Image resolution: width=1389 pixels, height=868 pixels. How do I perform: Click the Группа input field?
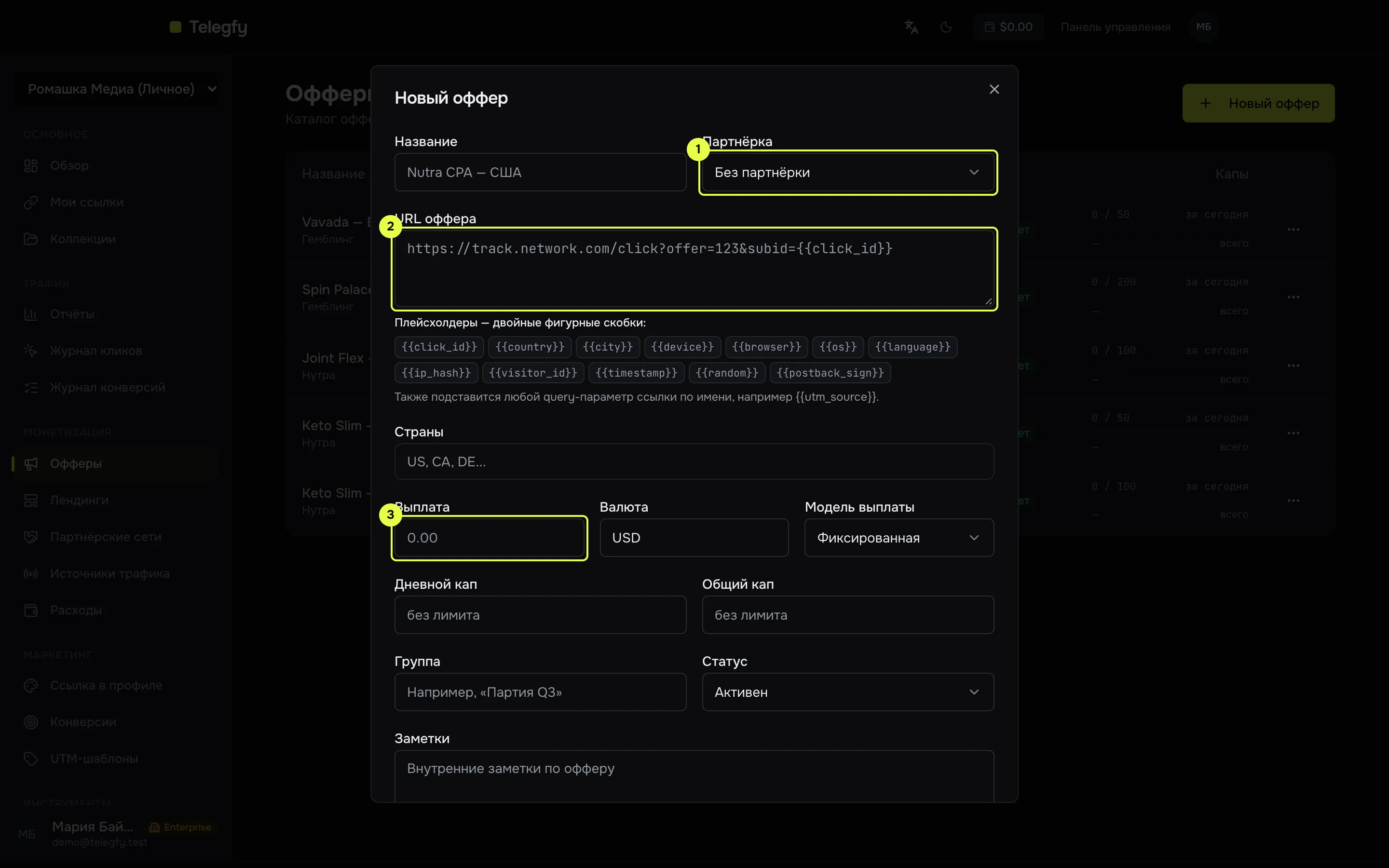[x=540, y=692]
